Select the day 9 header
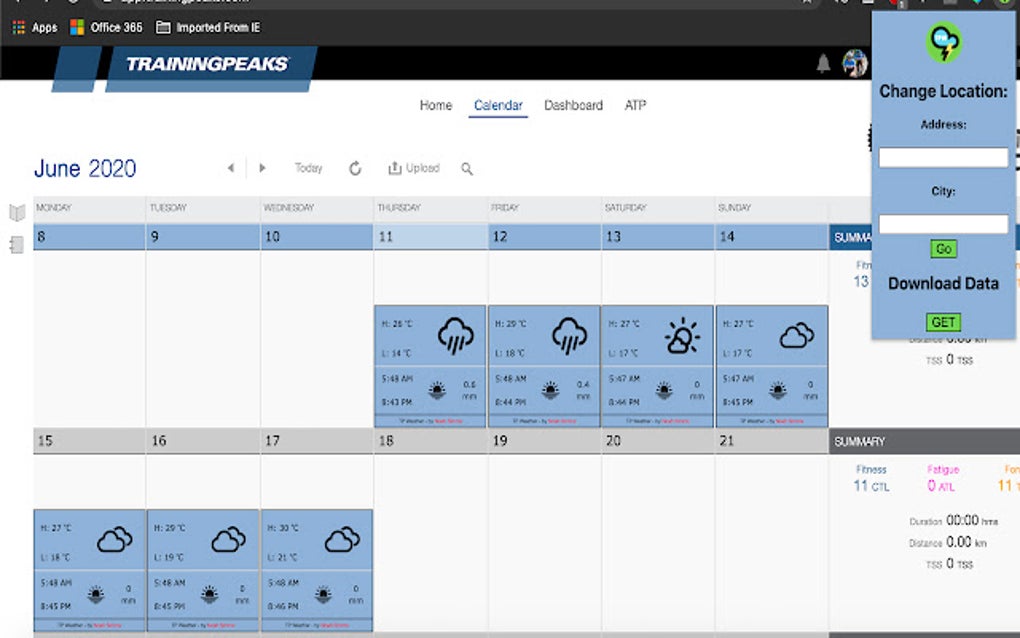The height and width of the screenshot is (638, 1020). point(203,237)
